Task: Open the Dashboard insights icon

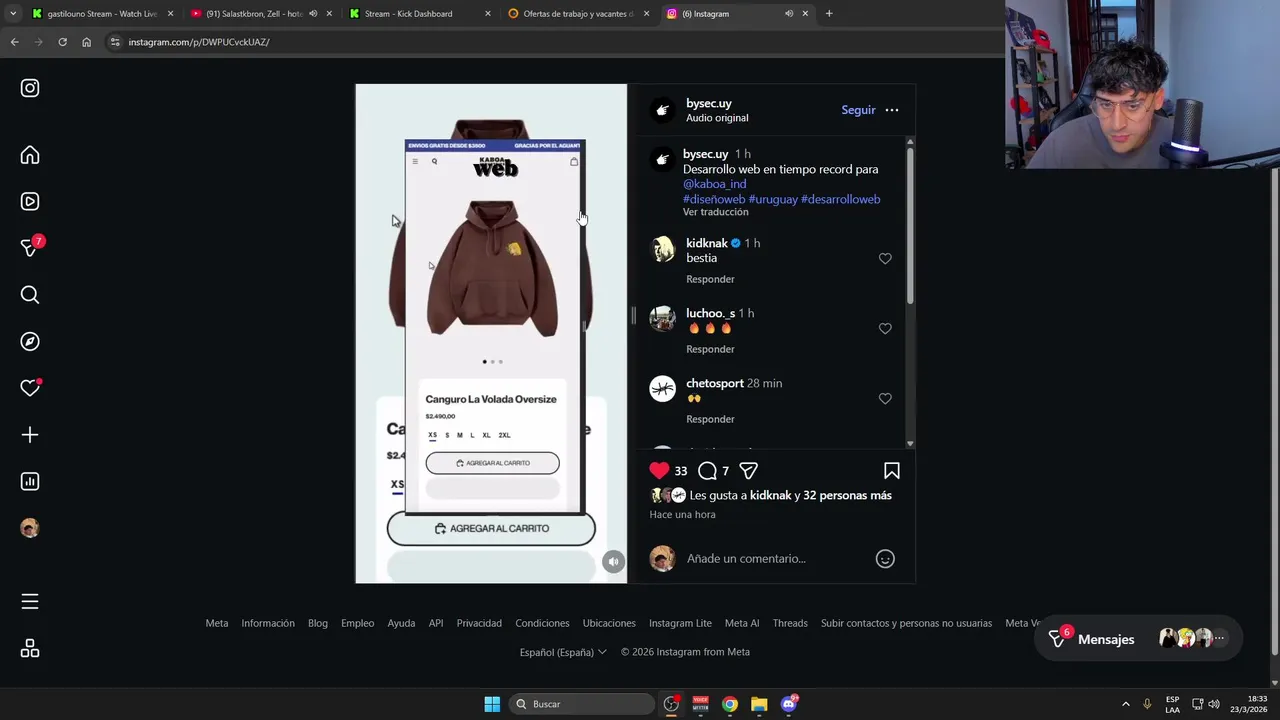Action: coord(30,481)
